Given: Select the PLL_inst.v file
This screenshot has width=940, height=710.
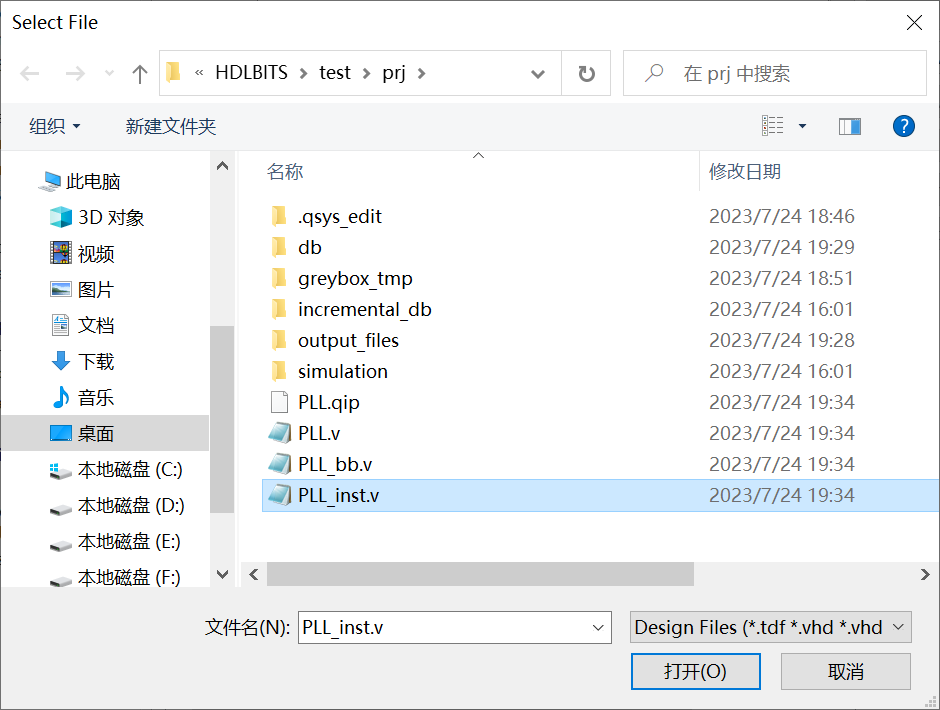Looking at the screenshot, I should [x=601, y=495].
